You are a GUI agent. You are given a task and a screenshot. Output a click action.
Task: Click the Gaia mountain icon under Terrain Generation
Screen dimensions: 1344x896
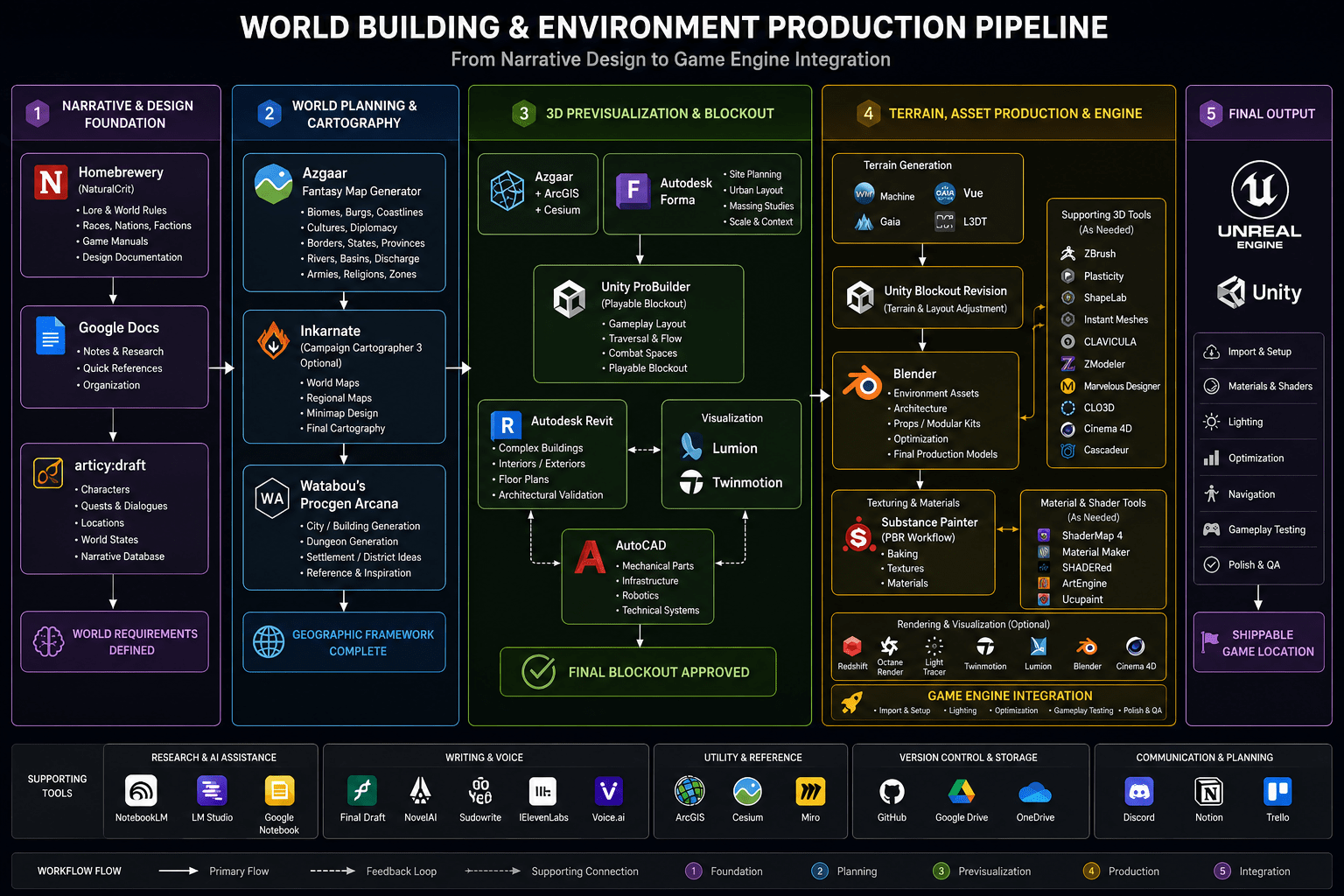pos(864,221)
